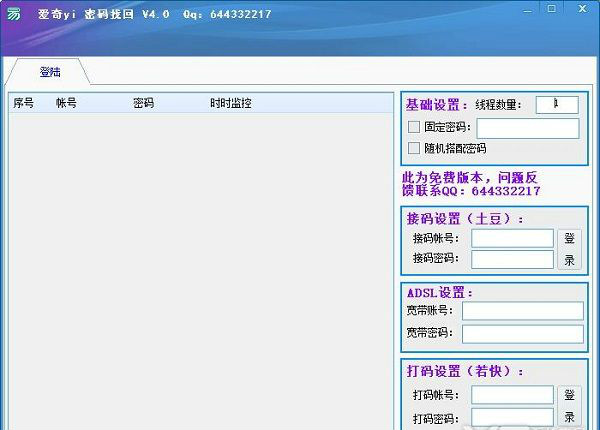Click the 基础设置 heading
600x430 pixels.
436,104
